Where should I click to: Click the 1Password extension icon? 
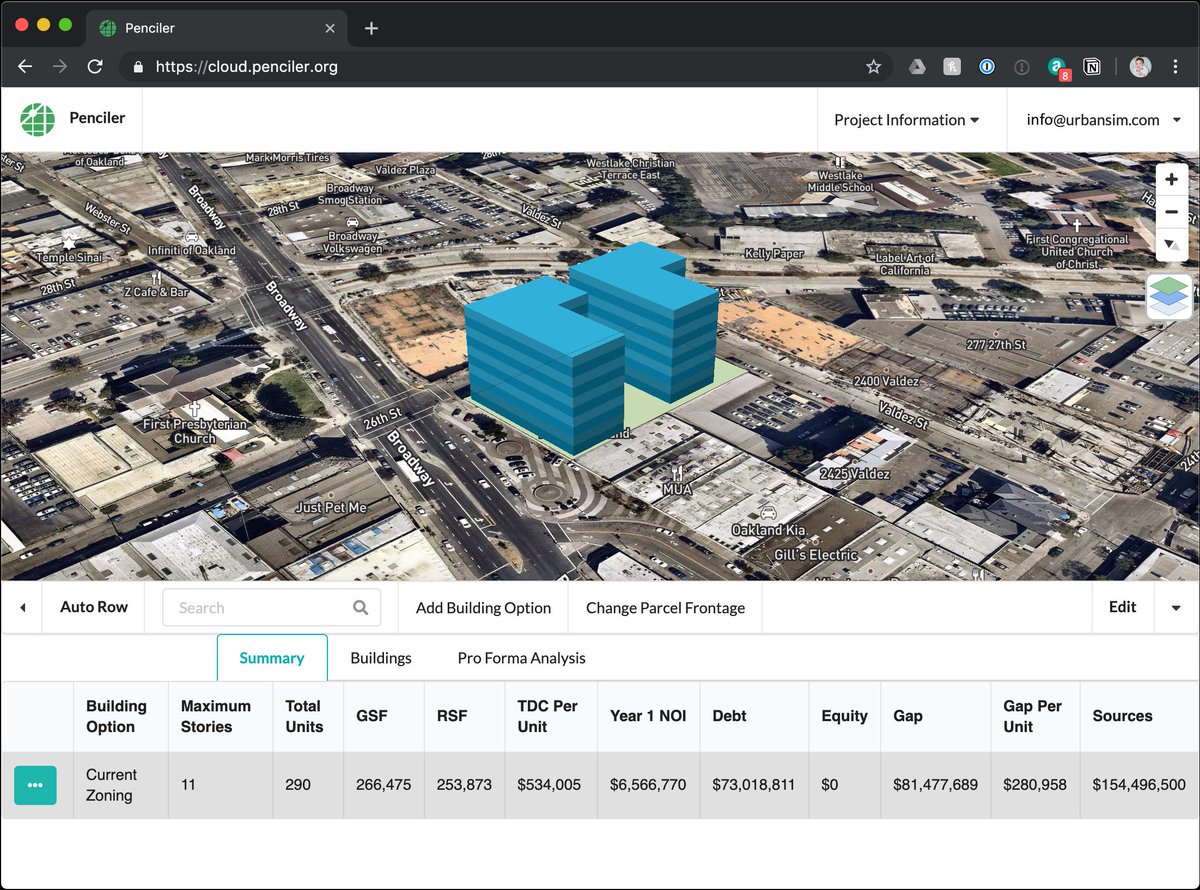pos(986,67)
